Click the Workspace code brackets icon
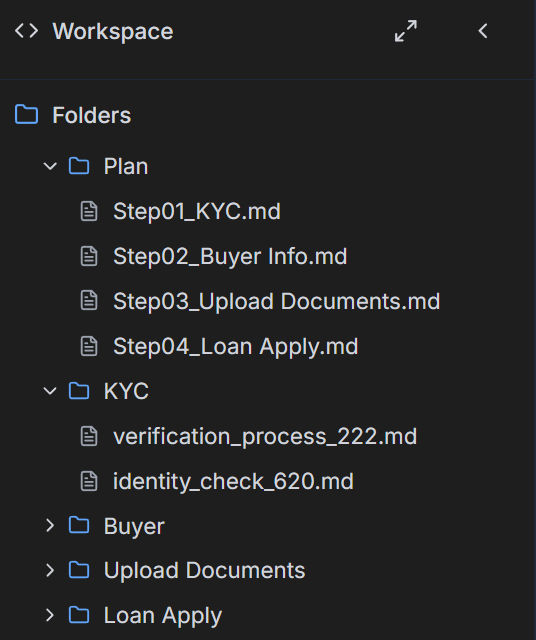Image resolution: width=536 pixels, height=640 pixels. point(27,31)
